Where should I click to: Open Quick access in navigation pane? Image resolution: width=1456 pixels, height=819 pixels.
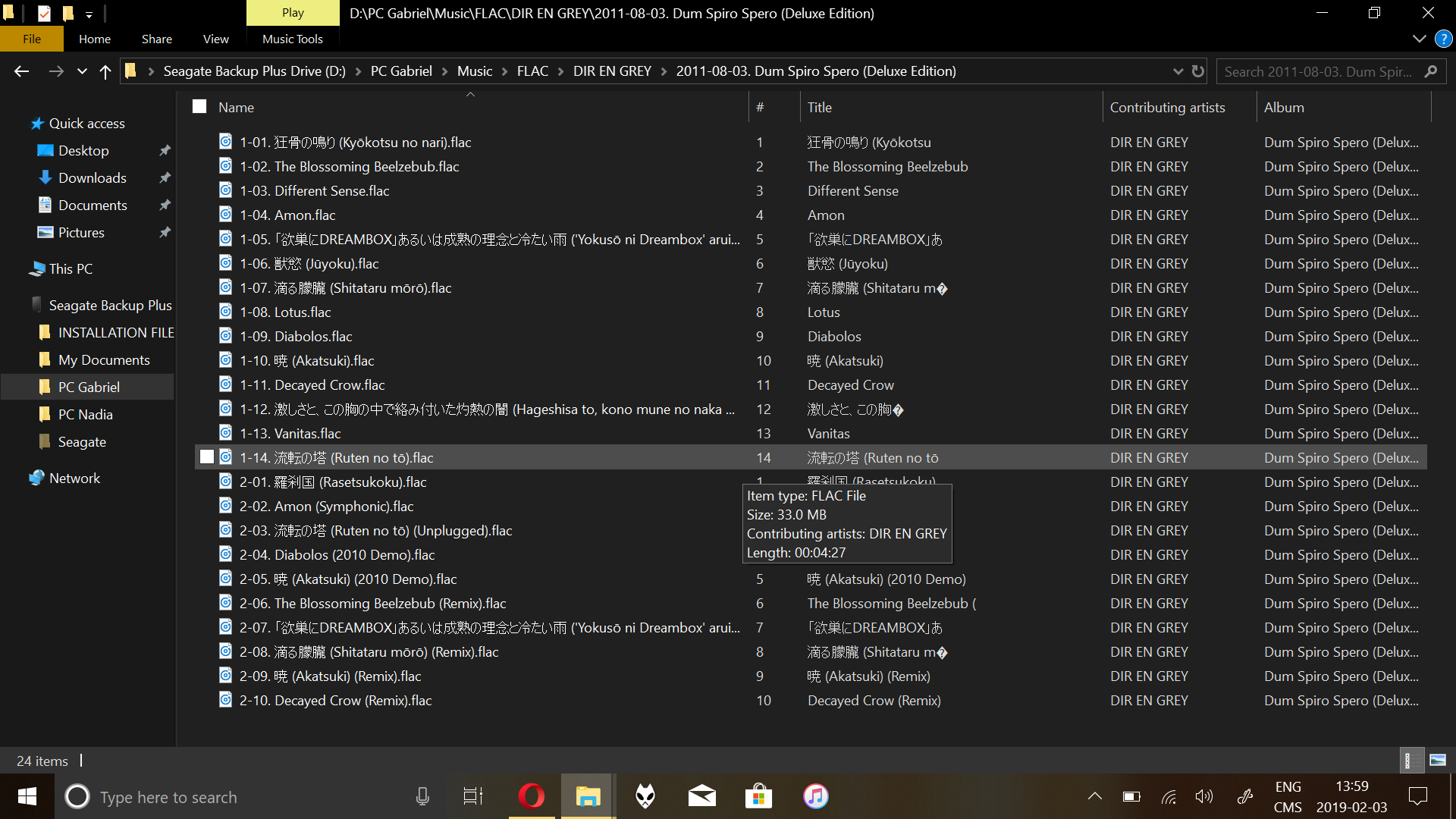click(86, 123)
